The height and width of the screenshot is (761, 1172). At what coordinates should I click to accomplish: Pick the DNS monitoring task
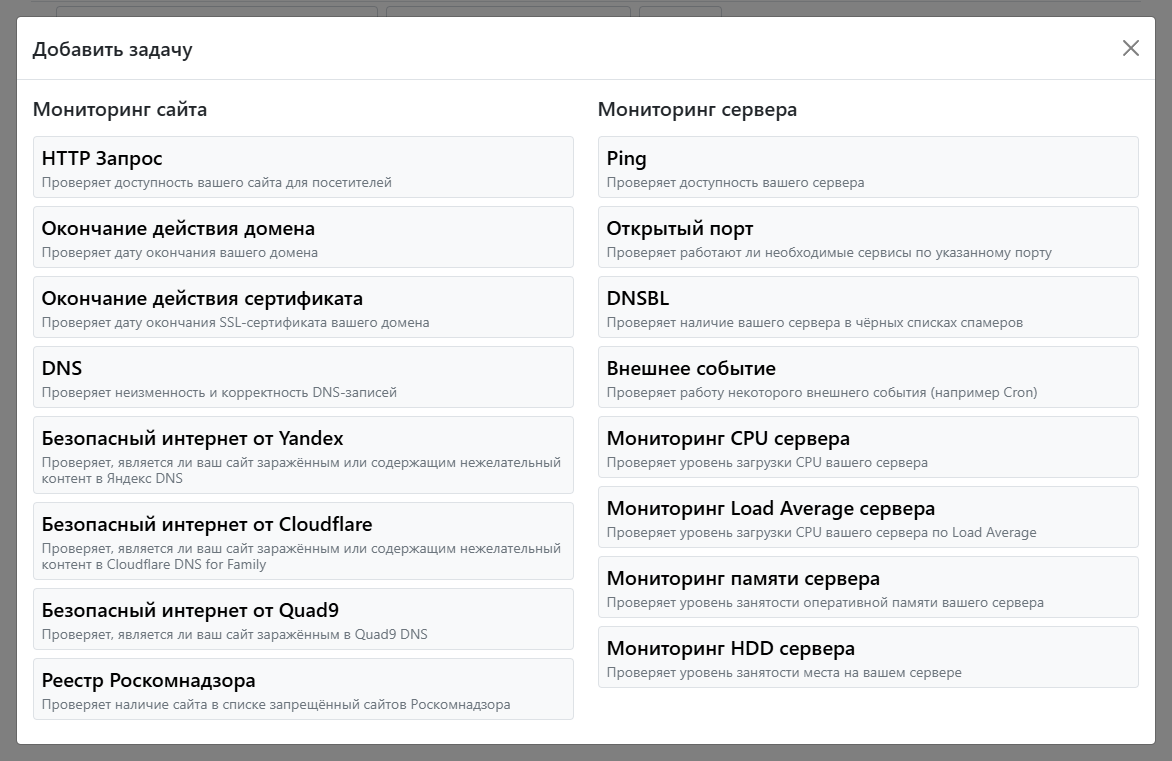click(303, 377)
